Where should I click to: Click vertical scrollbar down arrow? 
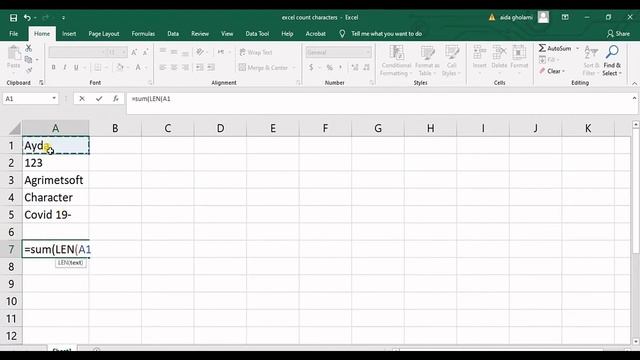[x=636, y=341]
